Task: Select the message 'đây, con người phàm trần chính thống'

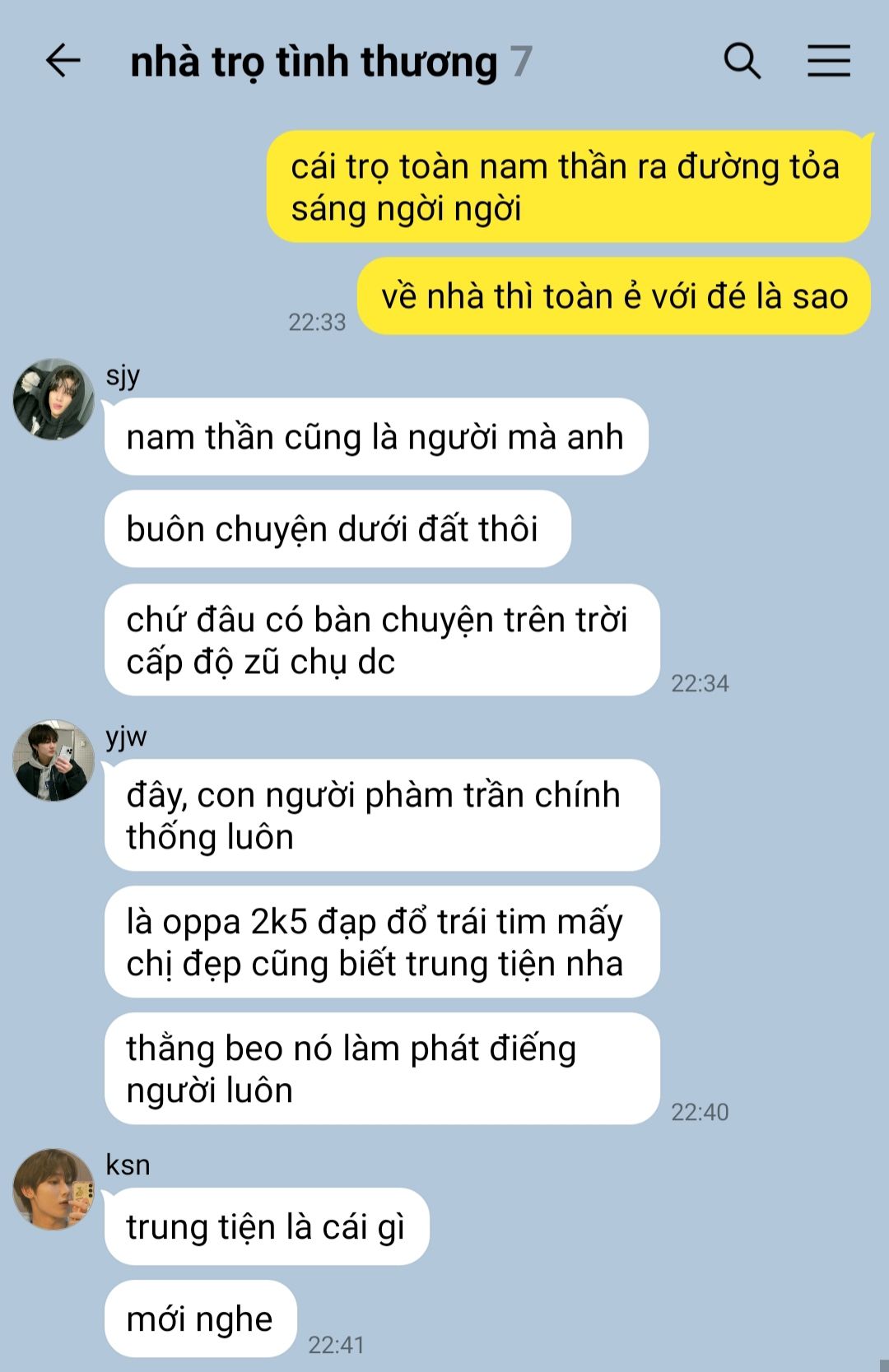Action: tap(382, 816)
